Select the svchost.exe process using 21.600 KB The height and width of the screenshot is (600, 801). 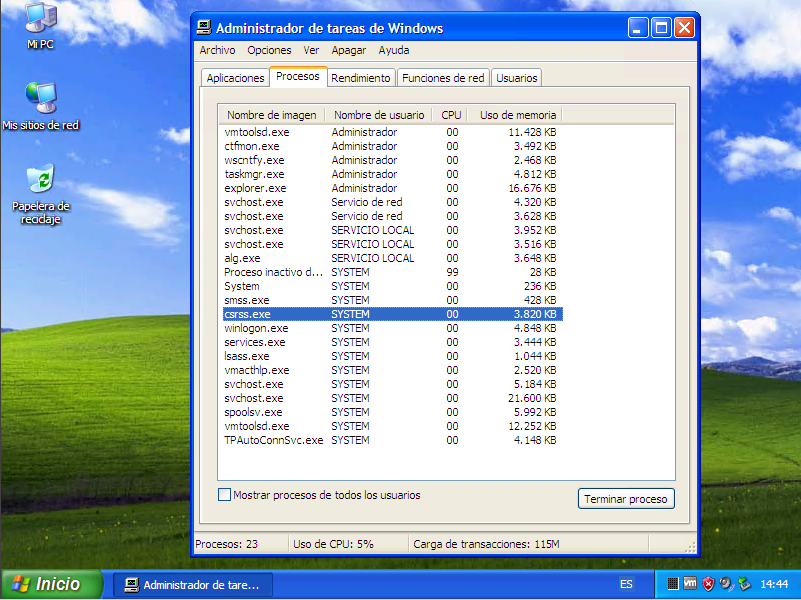(392, 398)
